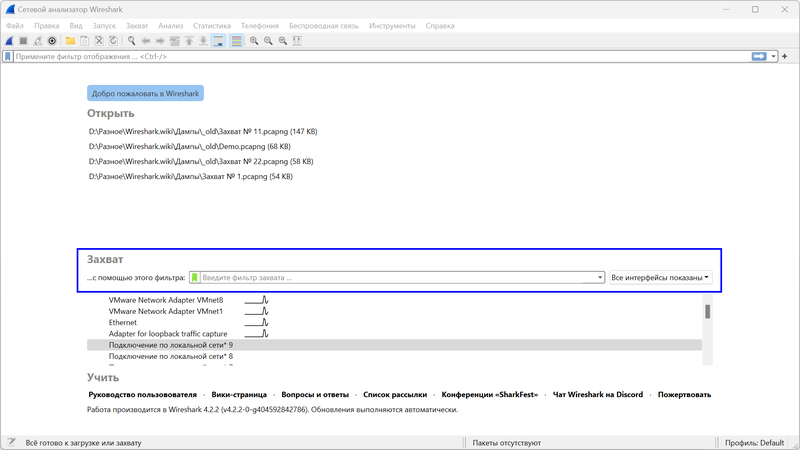This screenshot has height=450, width=800.
Task: Open recent file Demo.pcapng
Action: [190, 146]
